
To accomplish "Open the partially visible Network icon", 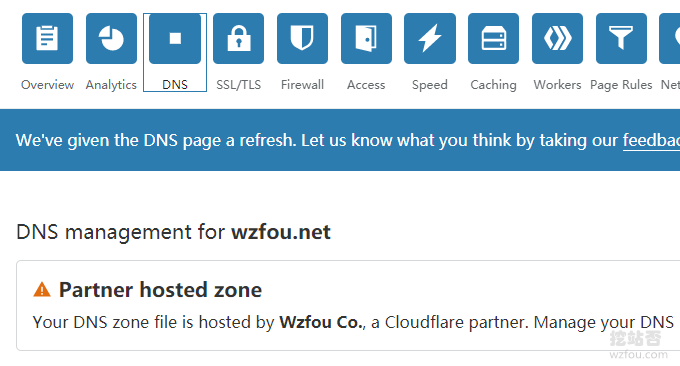I will [670, 39].
